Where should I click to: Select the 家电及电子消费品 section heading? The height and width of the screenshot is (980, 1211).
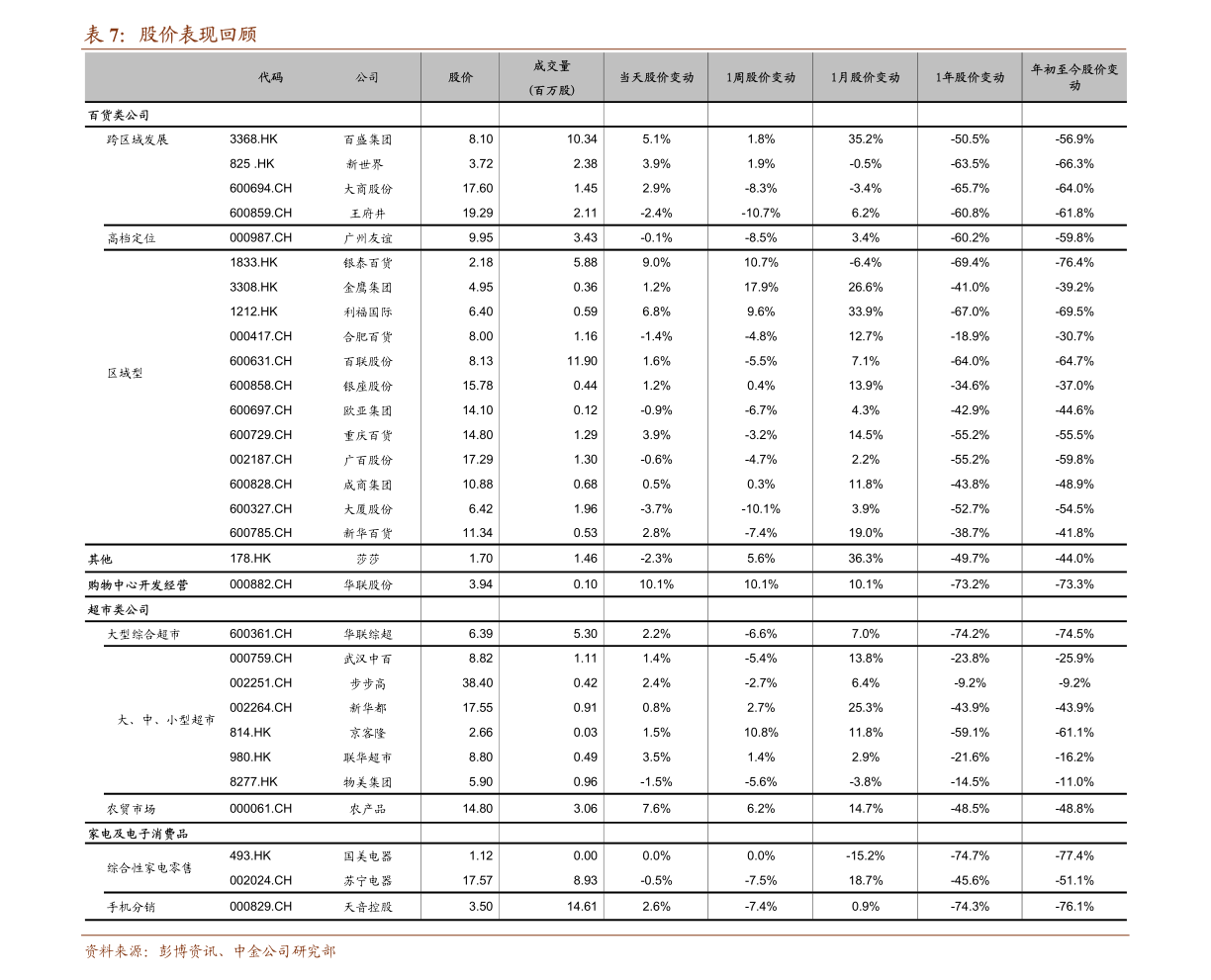click(x=138, y=835)
